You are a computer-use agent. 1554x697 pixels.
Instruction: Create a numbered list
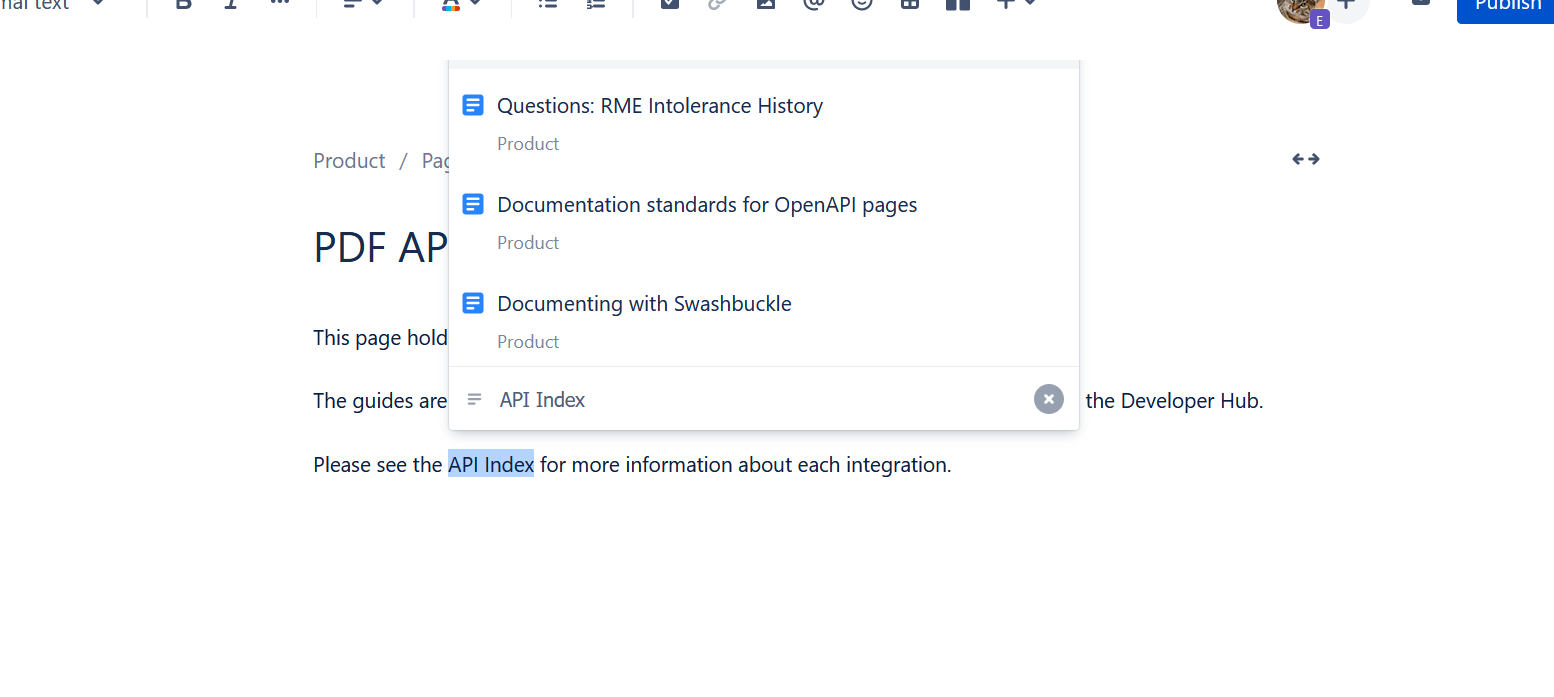(x=596, y=4)
